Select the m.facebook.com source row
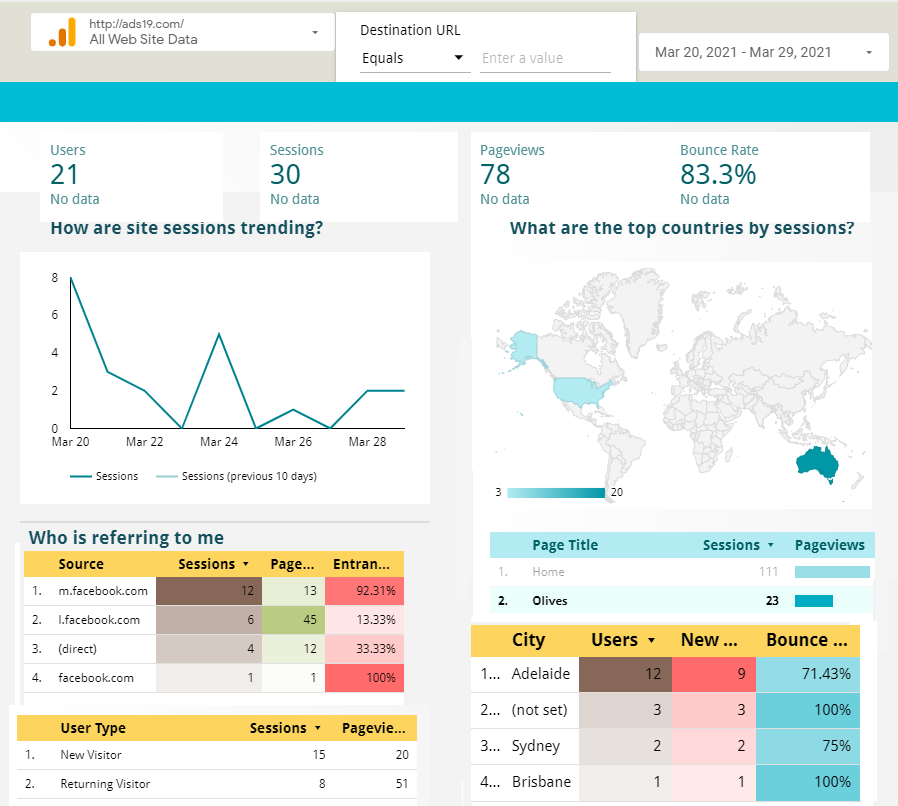898x806 pixels. click(x=103, y=591)
